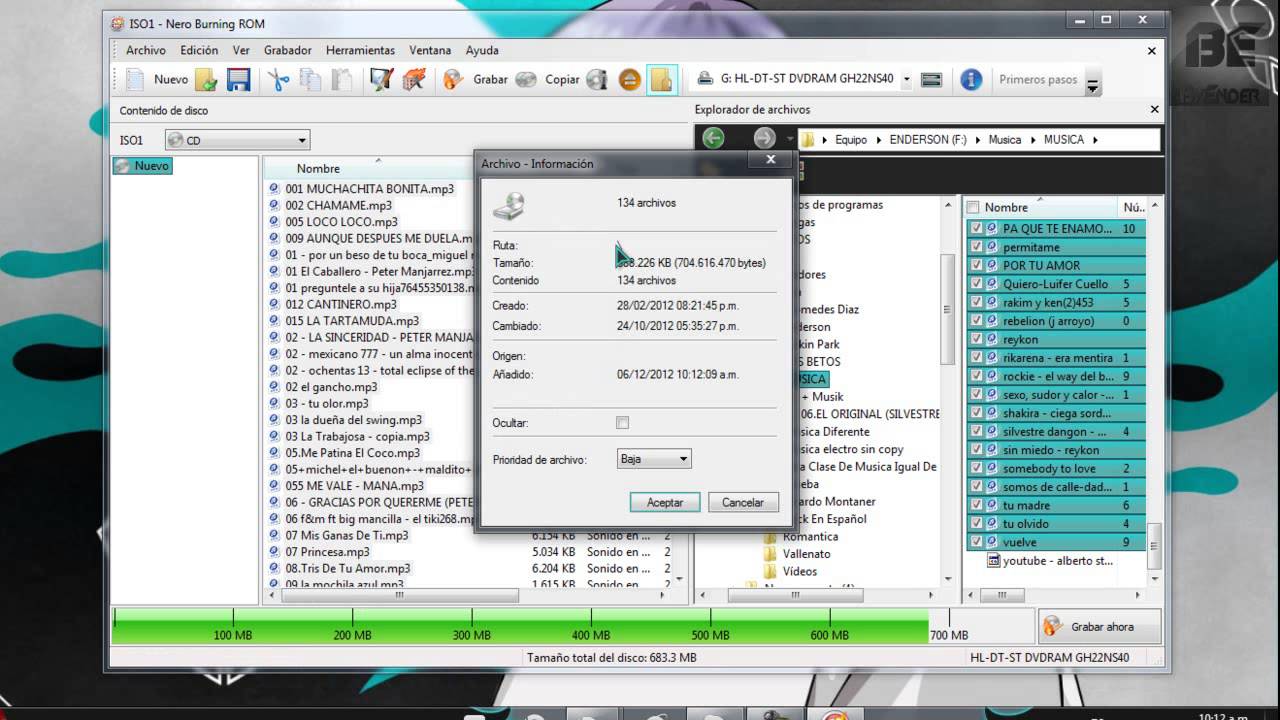
Task: Click the Copiar disc copy icon
Action: pos(526,80)
